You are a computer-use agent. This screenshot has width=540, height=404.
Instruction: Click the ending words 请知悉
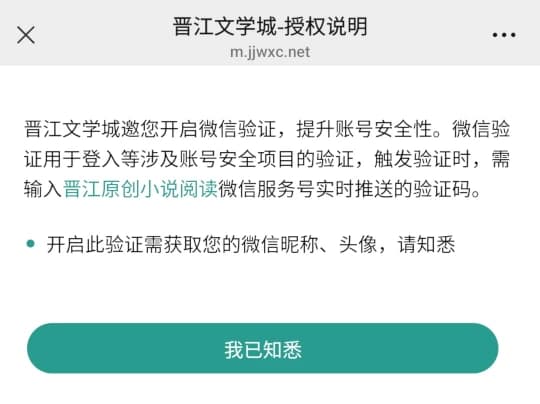[x=426, y=245]
